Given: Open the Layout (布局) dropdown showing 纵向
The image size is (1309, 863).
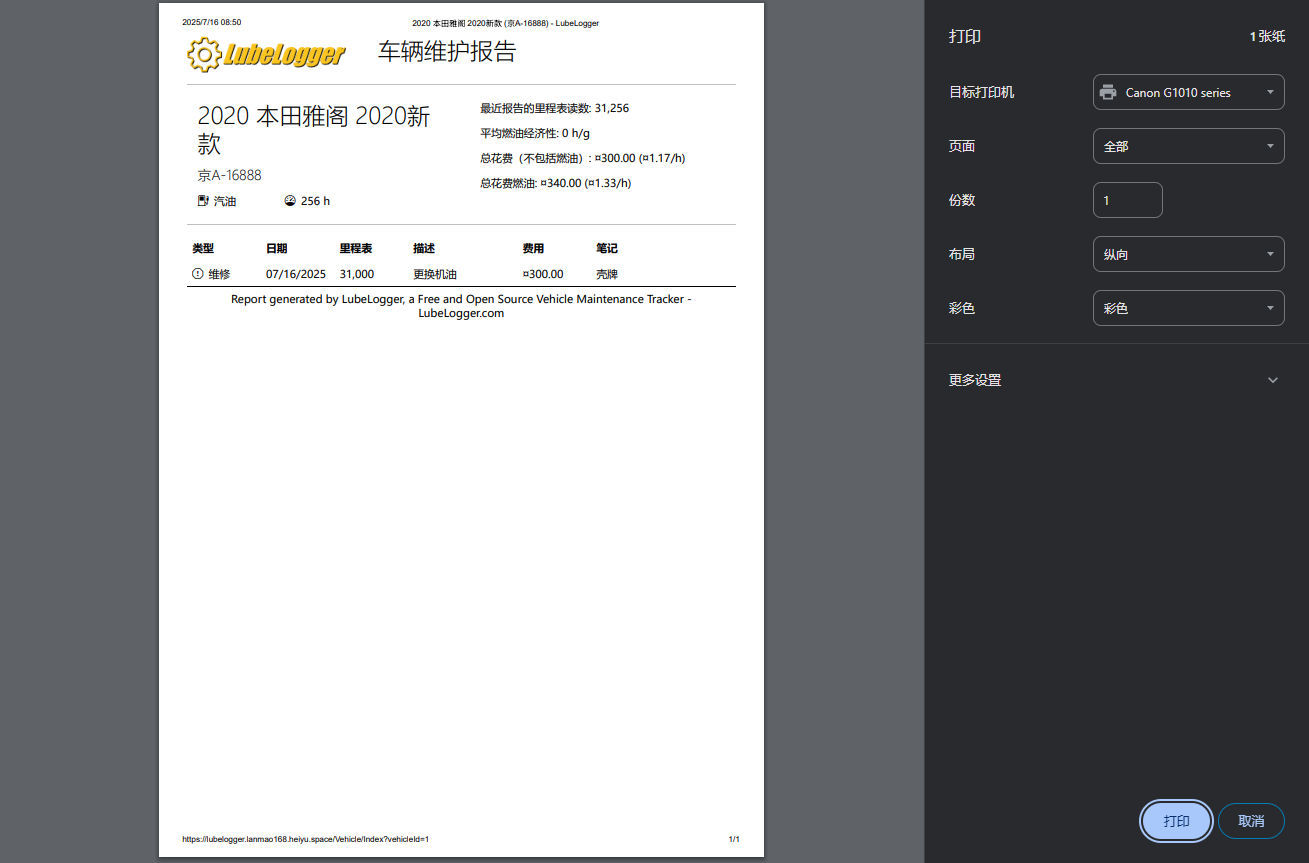Looking at the screenshot, I should [x=1189, y=254].
